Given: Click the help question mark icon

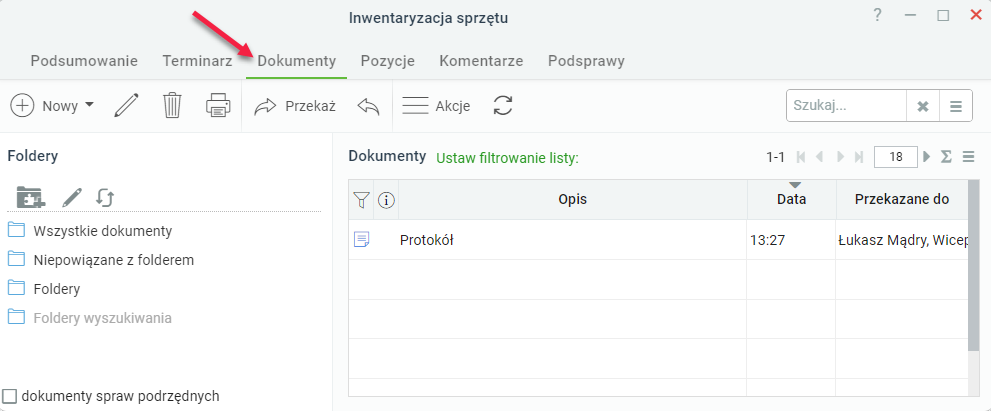Looking at the screenshot, I should [877, 15].
